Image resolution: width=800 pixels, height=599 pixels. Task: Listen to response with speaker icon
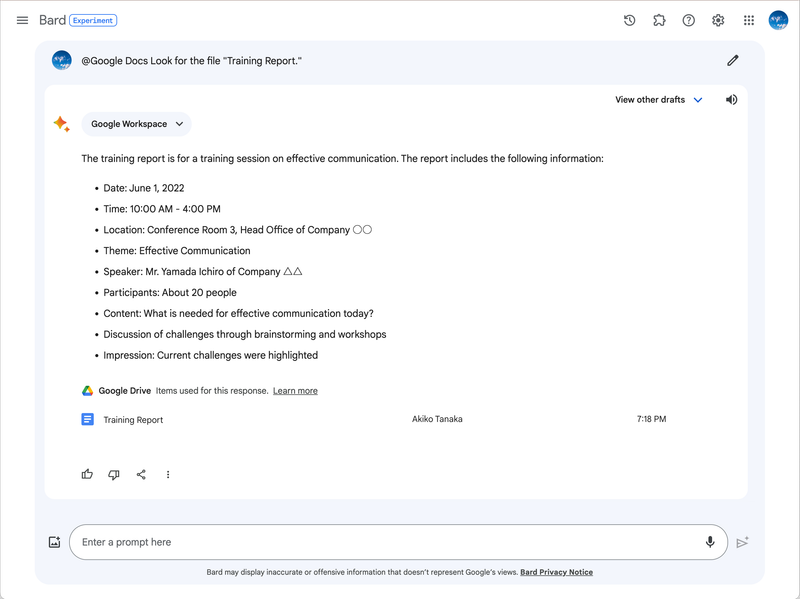coord(732,99)
